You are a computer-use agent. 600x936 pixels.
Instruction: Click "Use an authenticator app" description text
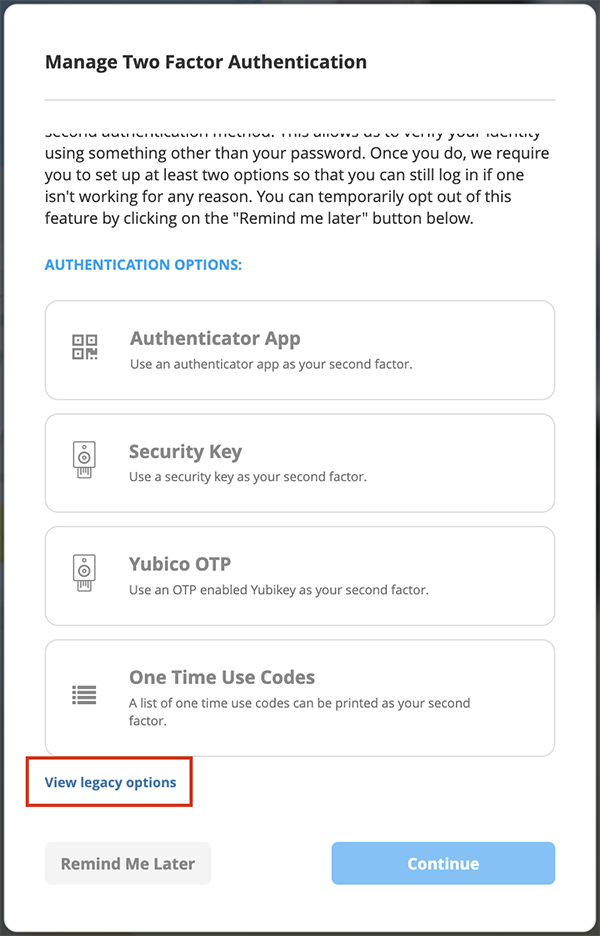[271, 365]
